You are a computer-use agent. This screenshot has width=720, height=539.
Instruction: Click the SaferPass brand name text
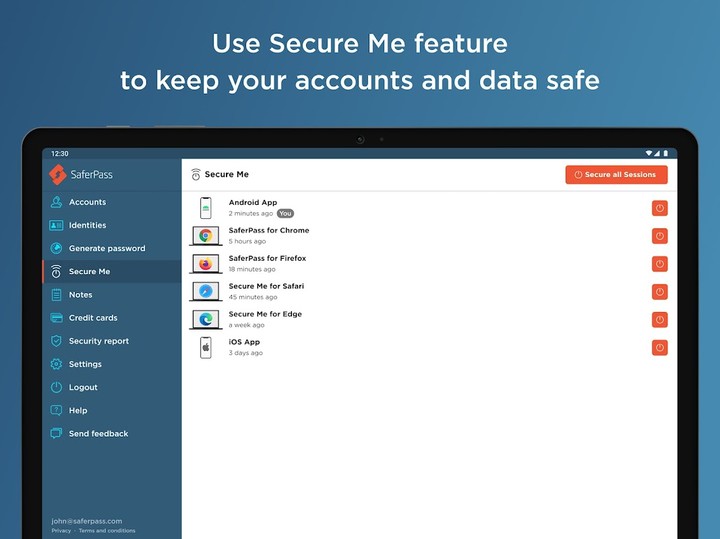coord(91,174)
